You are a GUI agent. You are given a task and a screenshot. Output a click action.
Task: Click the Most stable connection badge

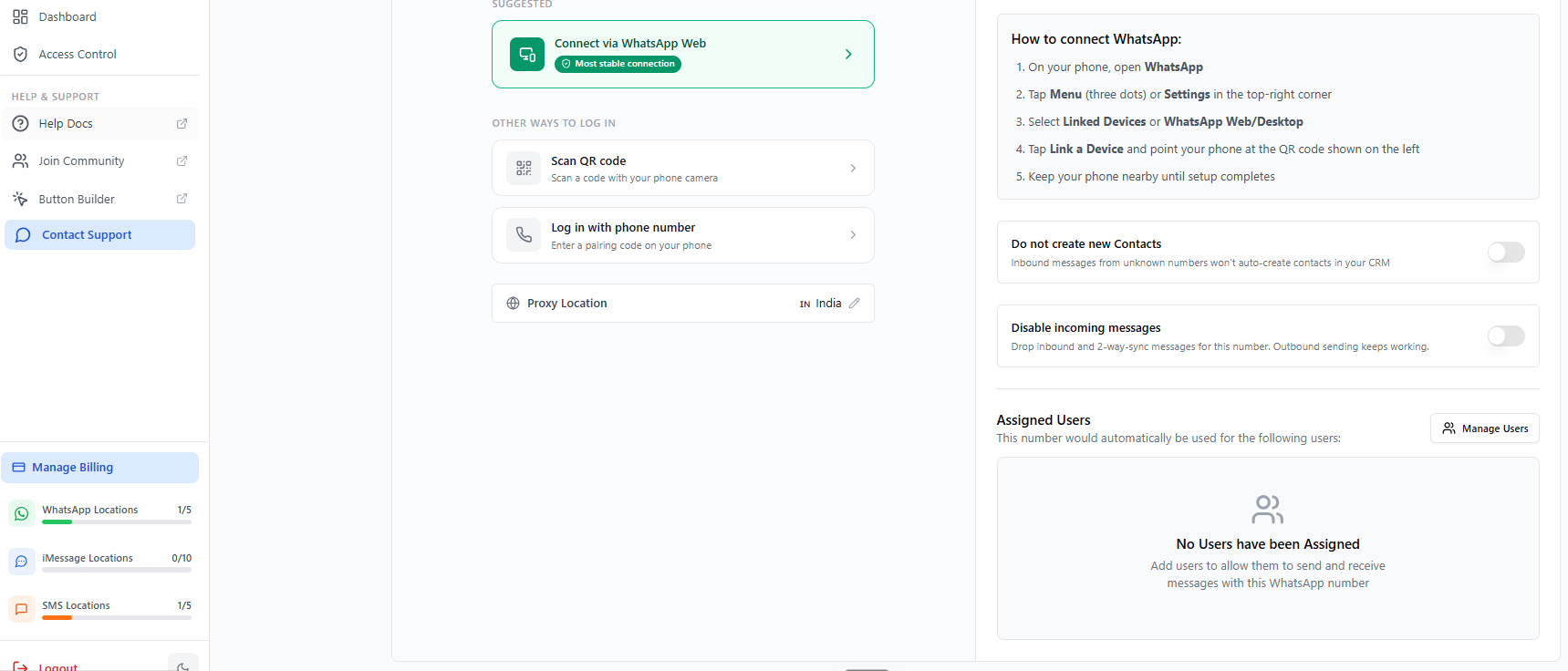618,64
